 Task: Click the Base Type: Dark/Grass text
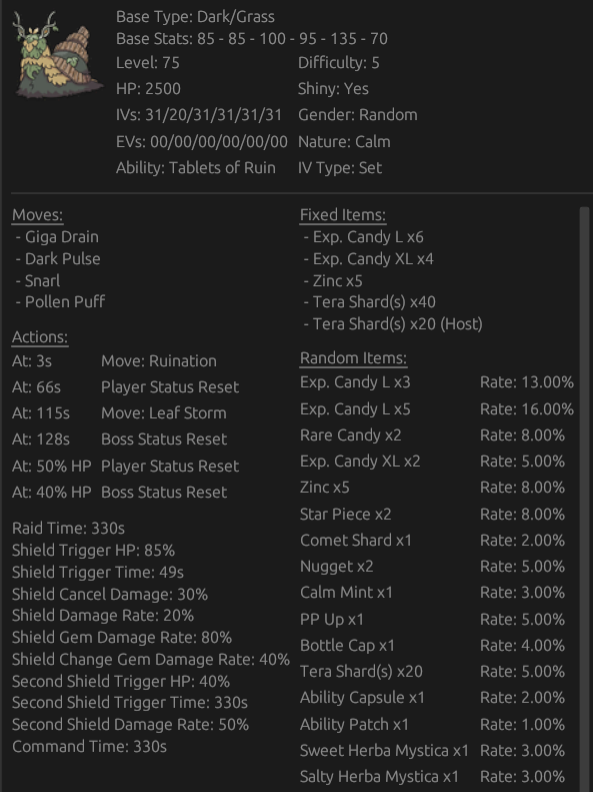195,17
